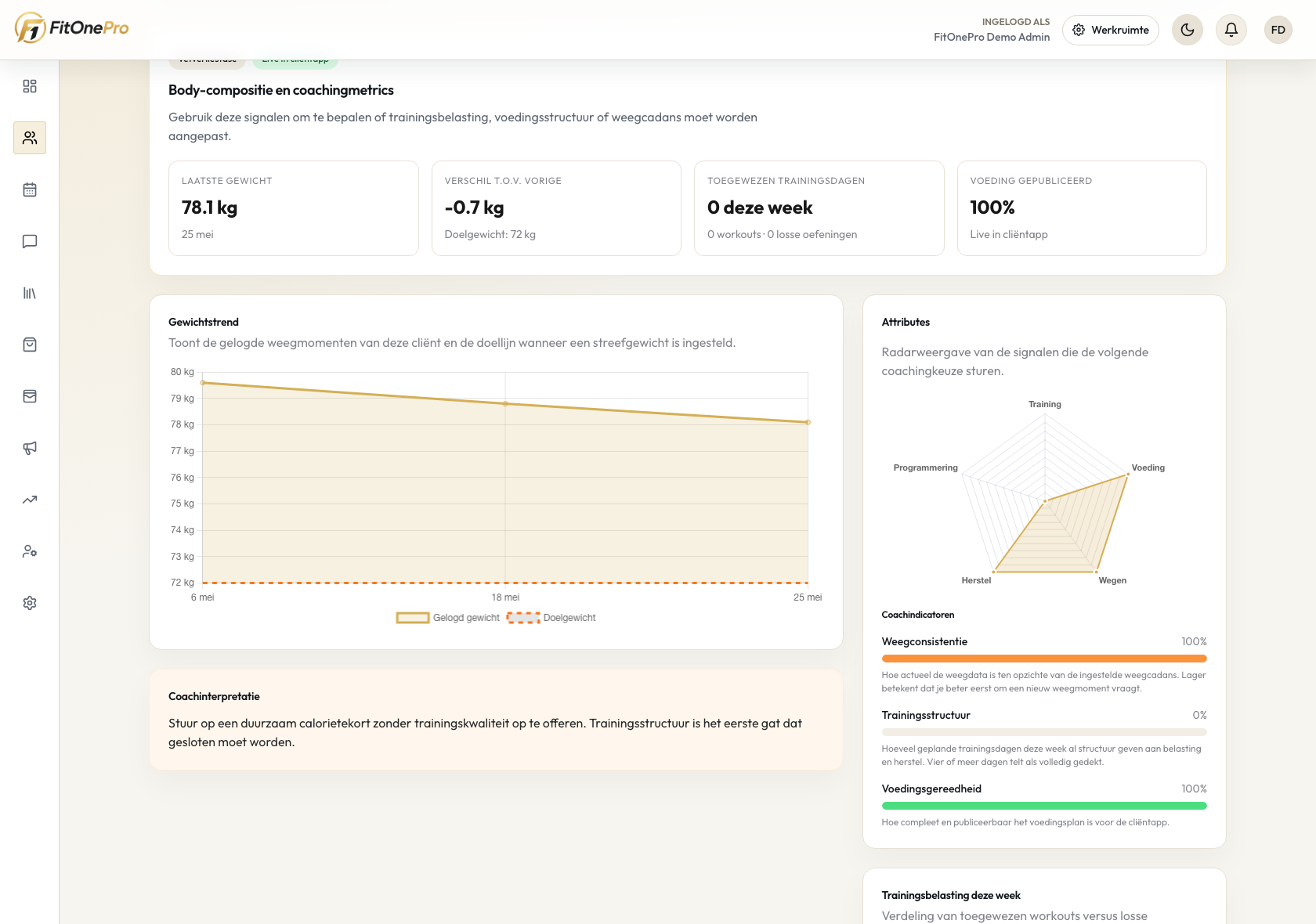
Task: Open notifications bell
Action: click(x=1231, y=30)
